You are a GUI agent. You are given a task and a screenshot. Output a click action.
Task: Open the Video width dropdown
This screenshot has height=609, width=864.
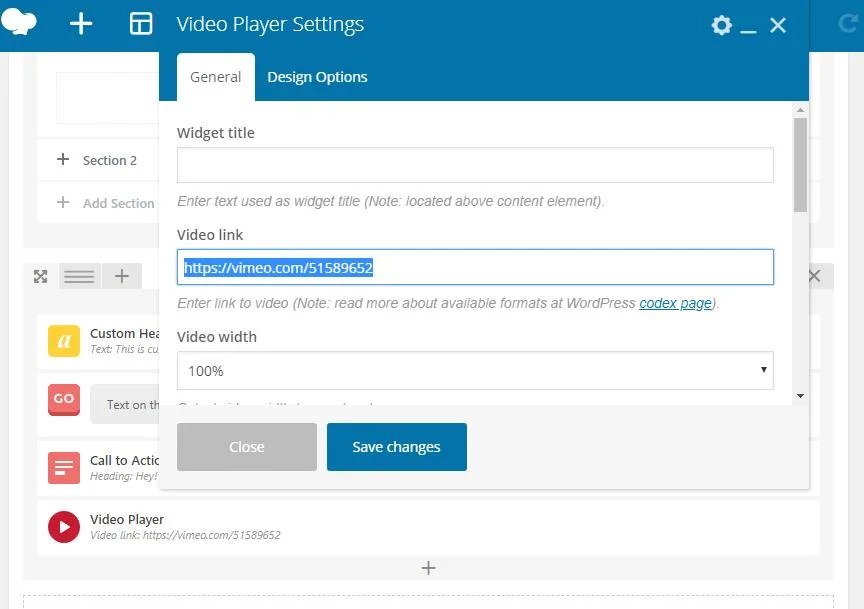[x=475, y=371]
